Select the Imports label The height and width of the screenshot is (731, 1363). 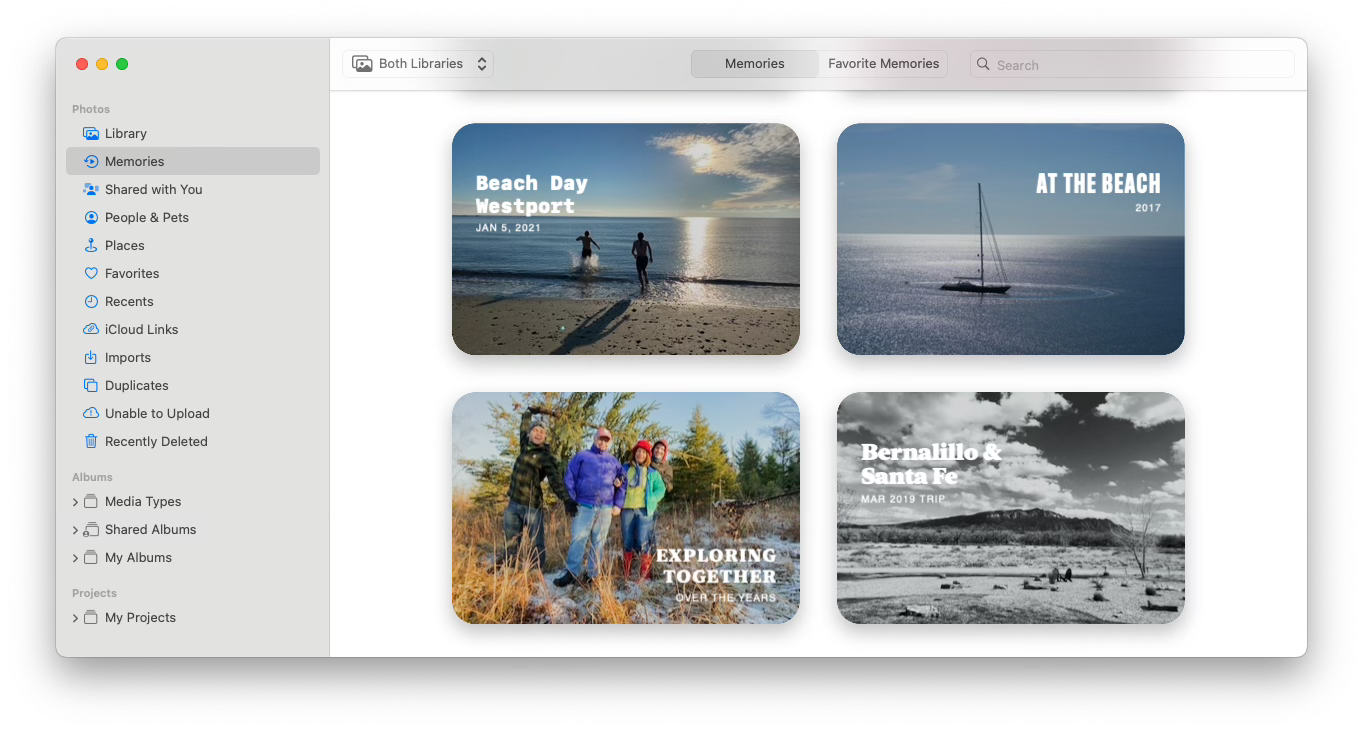(128, 357)
